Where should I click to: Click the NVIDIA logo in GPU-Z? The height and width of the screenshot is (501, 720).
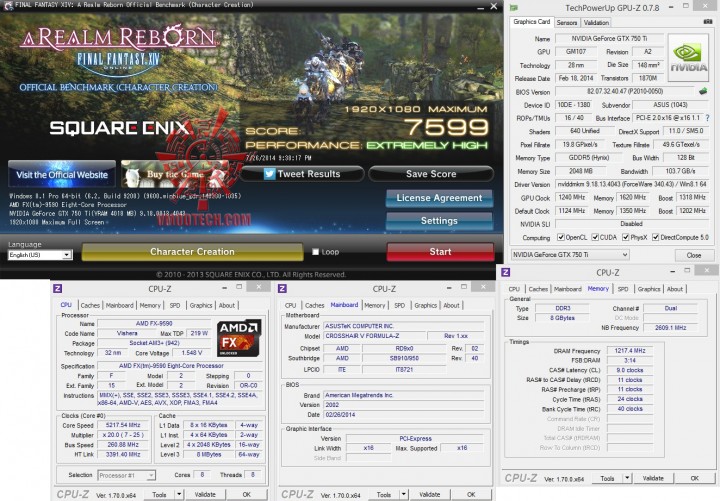point(689,57)
